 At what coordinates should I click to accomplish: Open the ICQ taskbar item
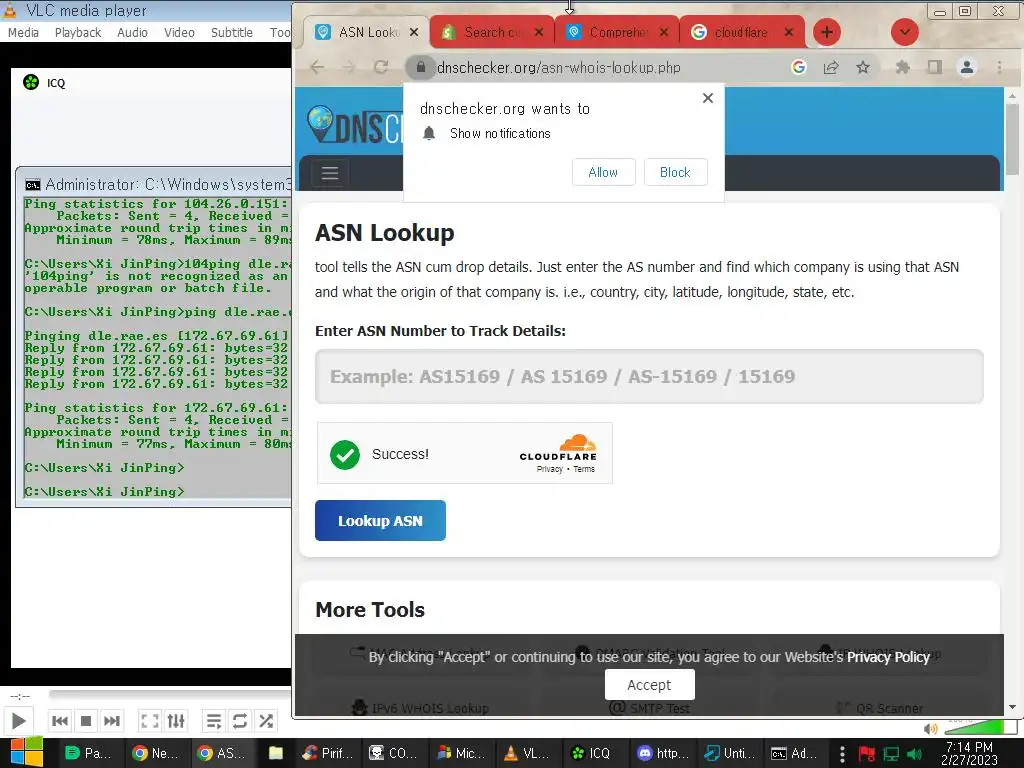[591, 754]
